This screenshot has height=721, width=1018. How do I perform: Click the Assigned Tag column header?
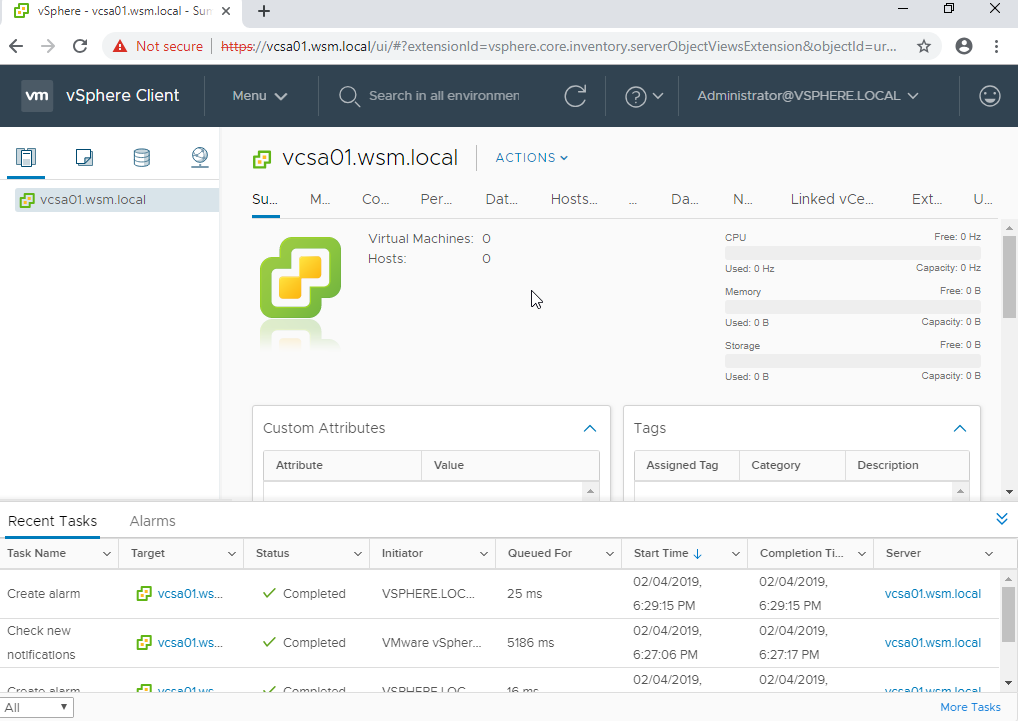tap(687, 465)
